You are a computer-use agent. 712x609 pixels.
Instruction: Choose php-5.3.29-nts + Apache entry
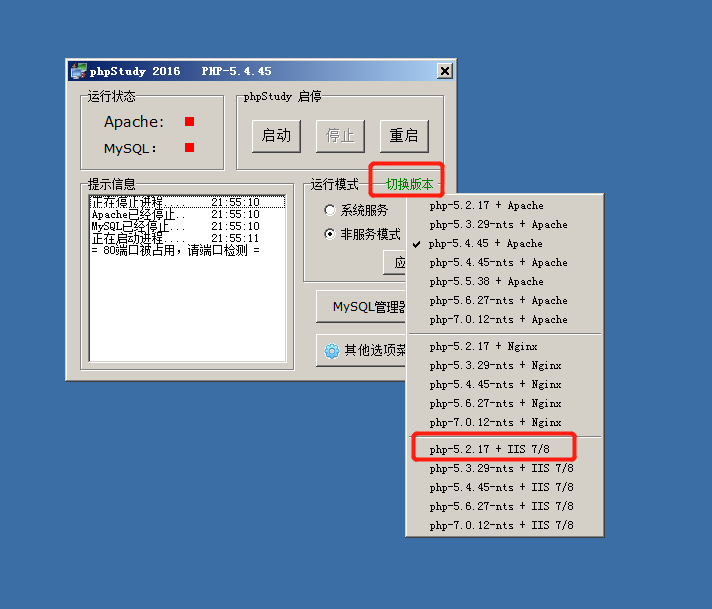(504, 224)
